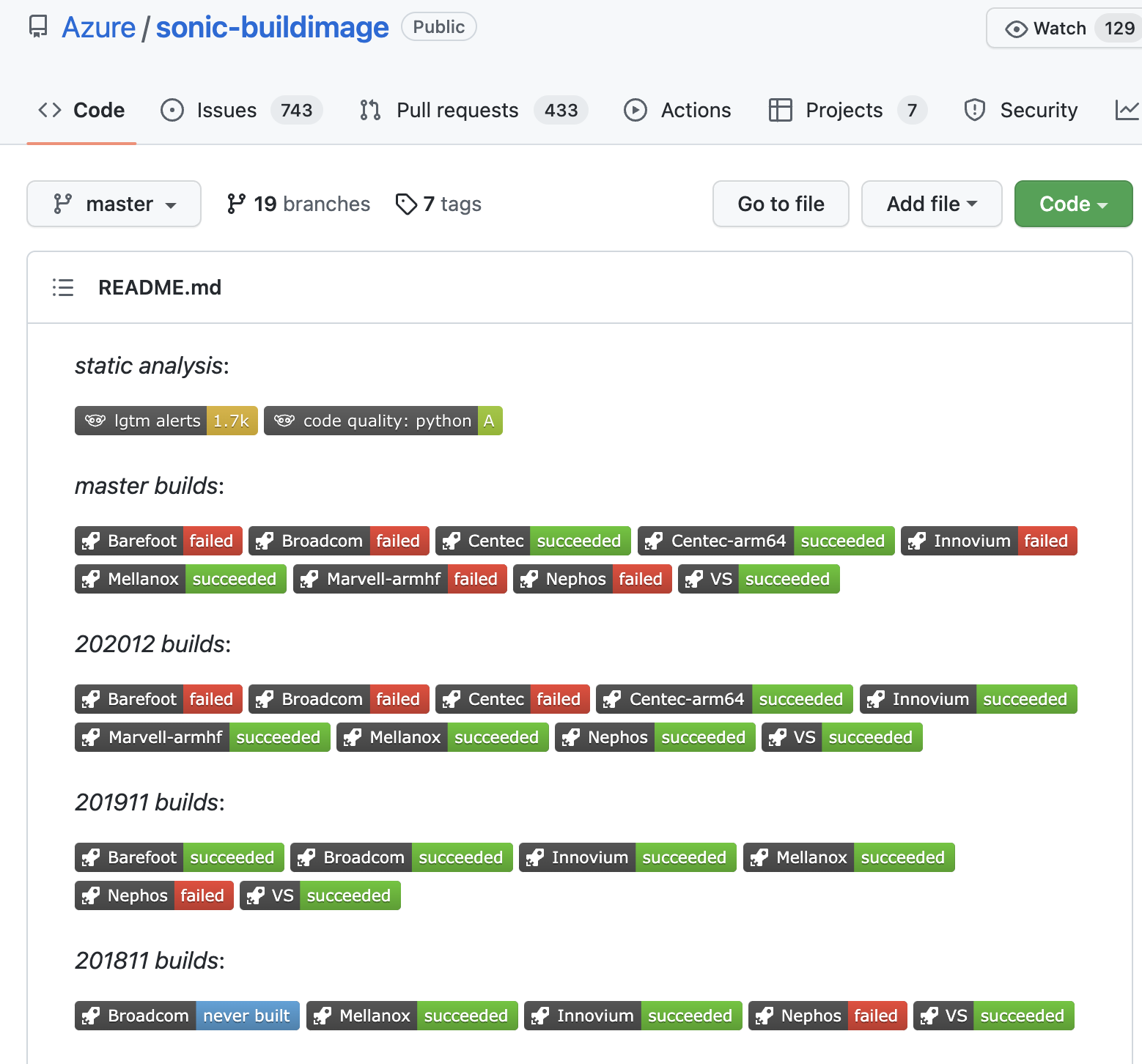Image resolution: width=1142 pixels, height=1064 pixels.
Task: Click the repository icon beside Azure
Action: pyautogui.click(x=38, y=27)
